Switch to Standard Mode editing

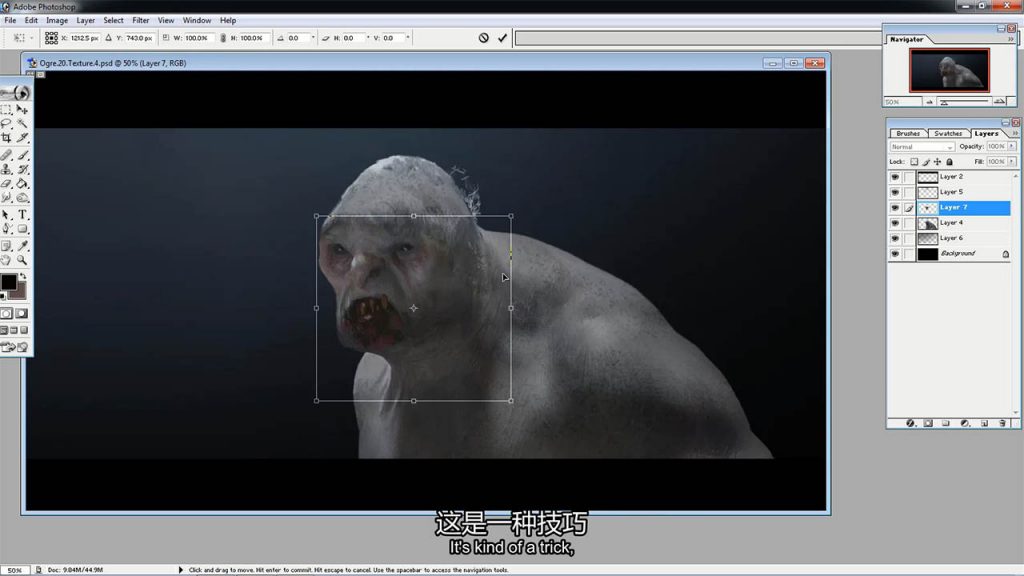coord(7,313)
